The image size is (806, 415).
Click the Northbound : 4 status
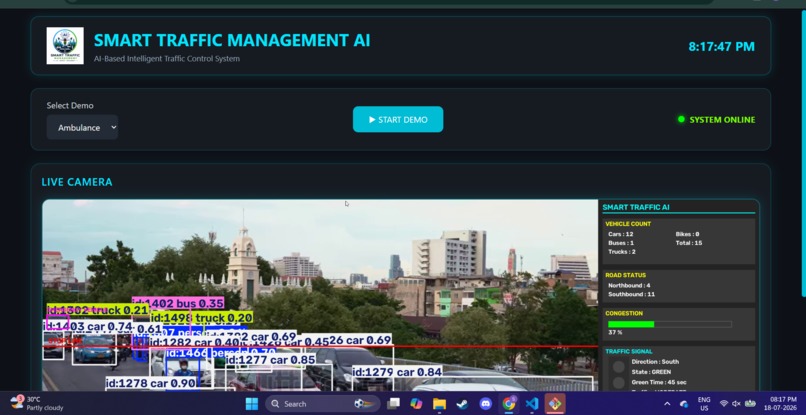629,285
